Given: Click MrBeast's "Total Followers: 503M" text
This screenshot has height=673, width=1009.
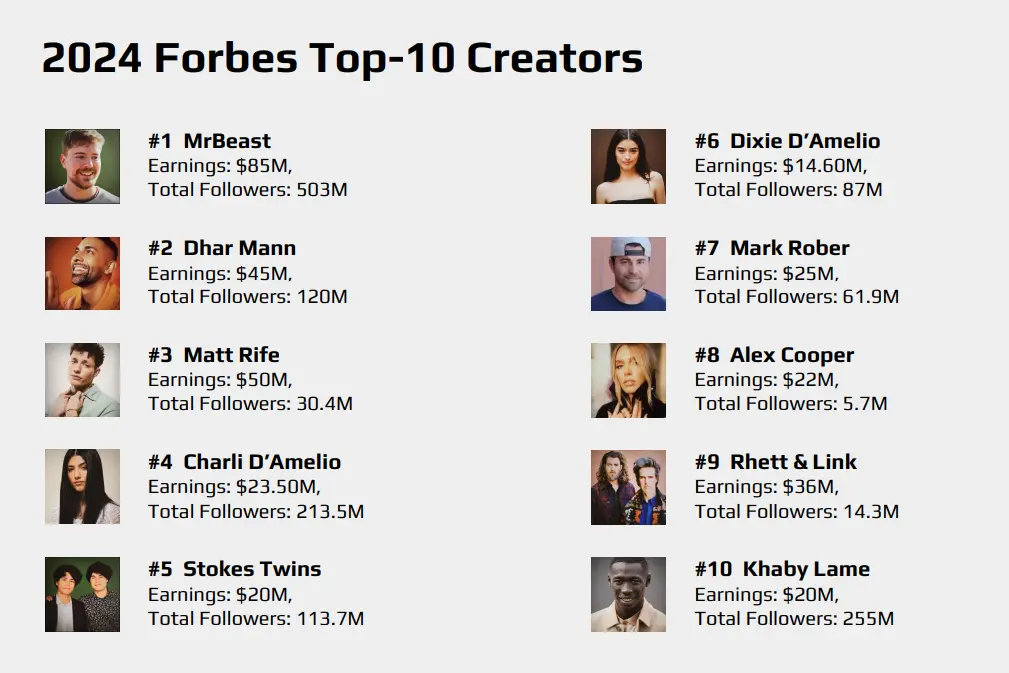Looking at the screenshot, I should [247, 189].
